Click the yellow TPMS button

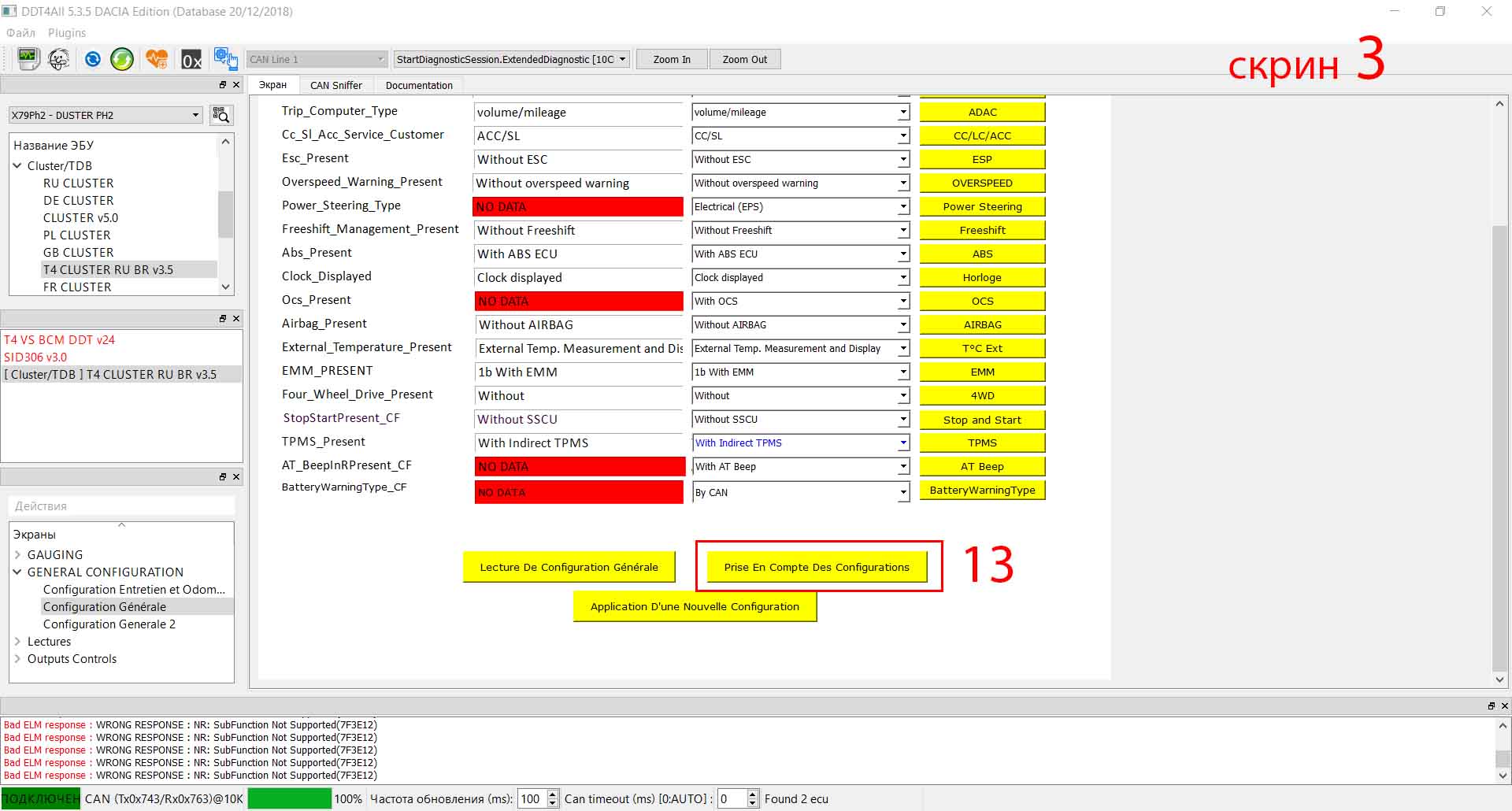pyautogui.click(x=983, y=443)
